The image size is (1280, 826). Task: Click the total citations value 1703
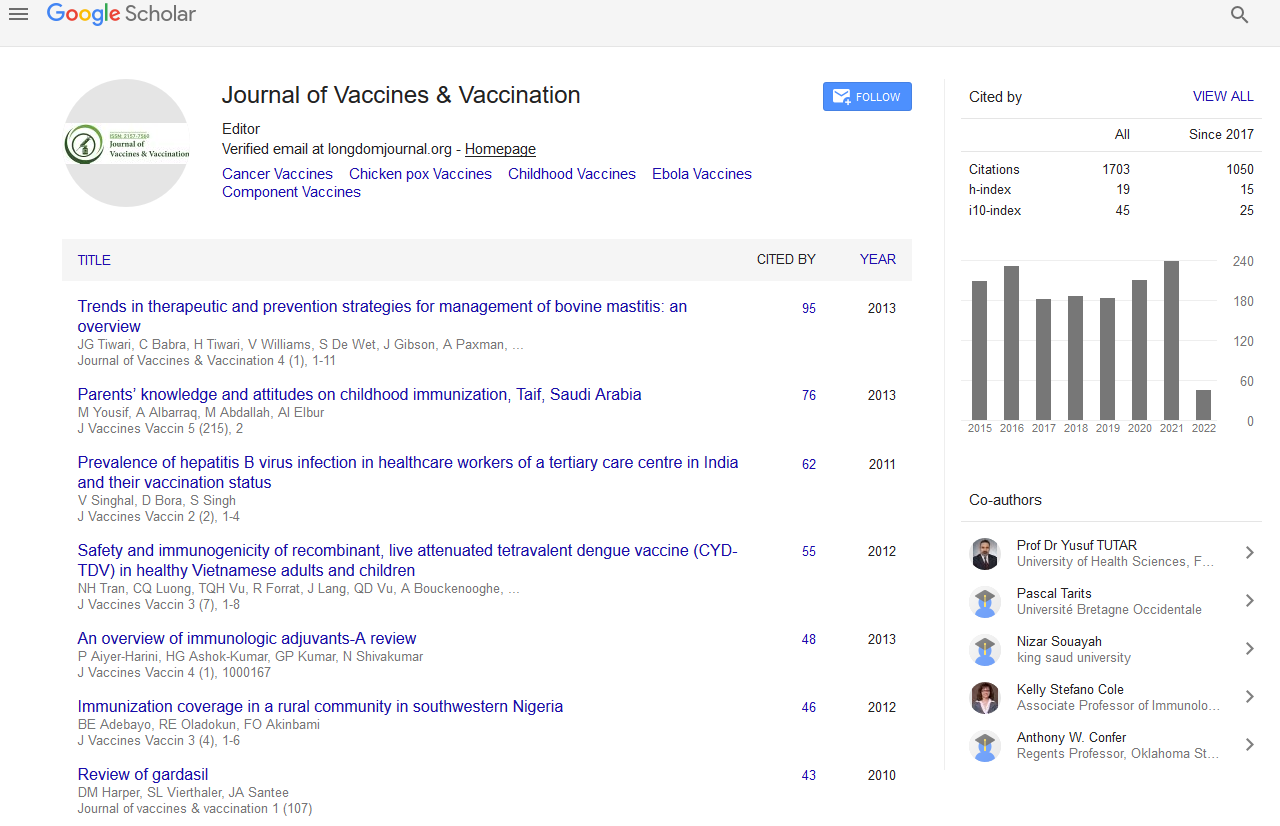[1116, 170]
